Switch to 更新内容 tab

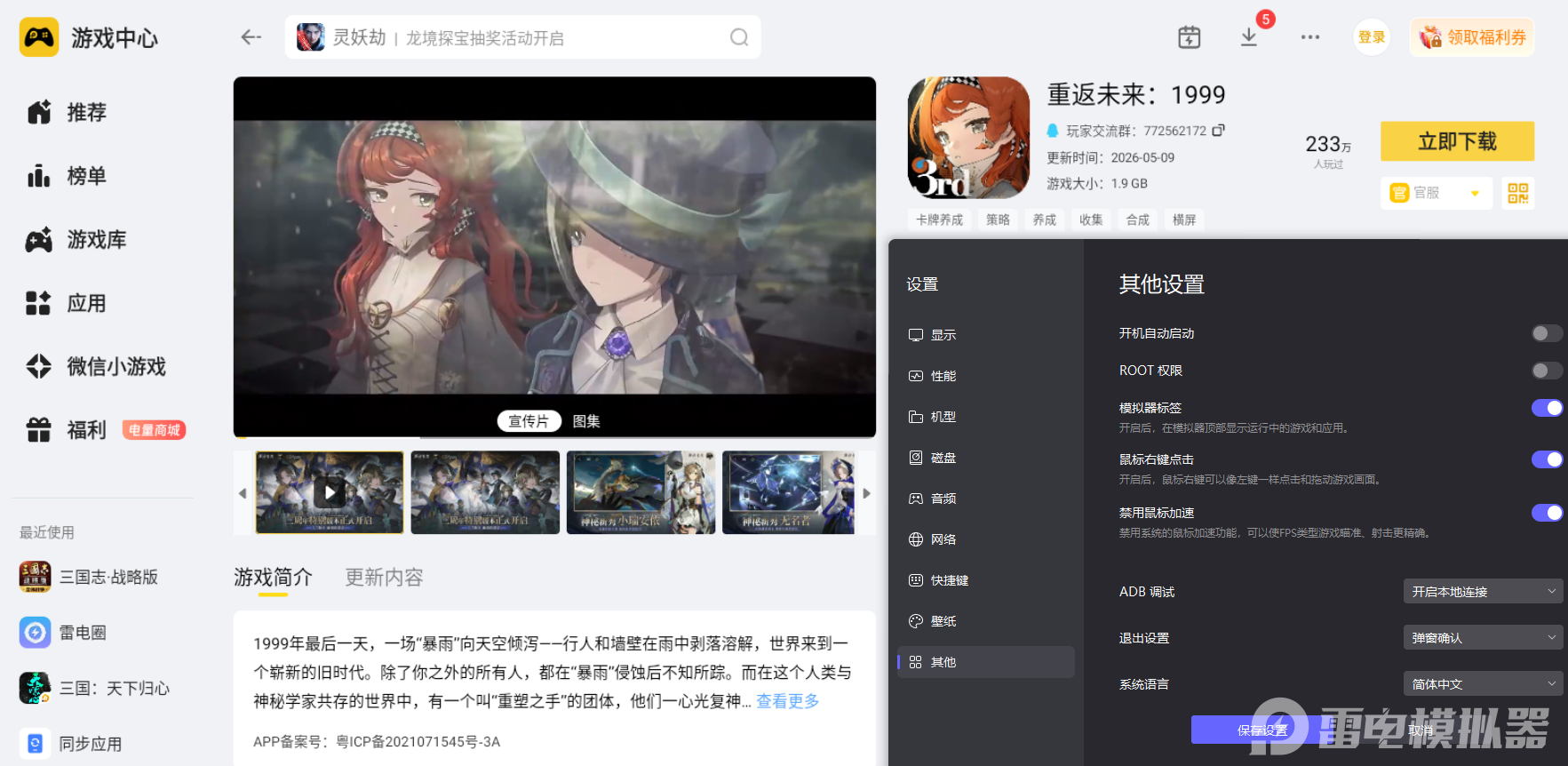click(x=384, y=578)
